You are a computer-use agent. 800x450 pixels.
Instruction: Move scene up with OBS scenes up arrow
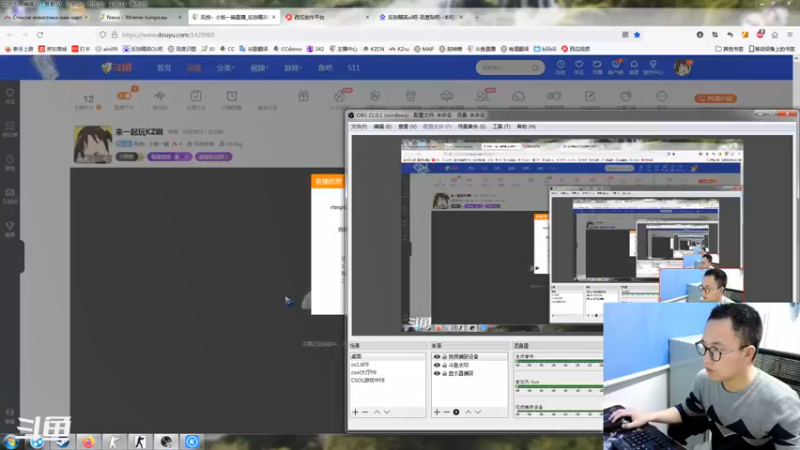point(377,412)
